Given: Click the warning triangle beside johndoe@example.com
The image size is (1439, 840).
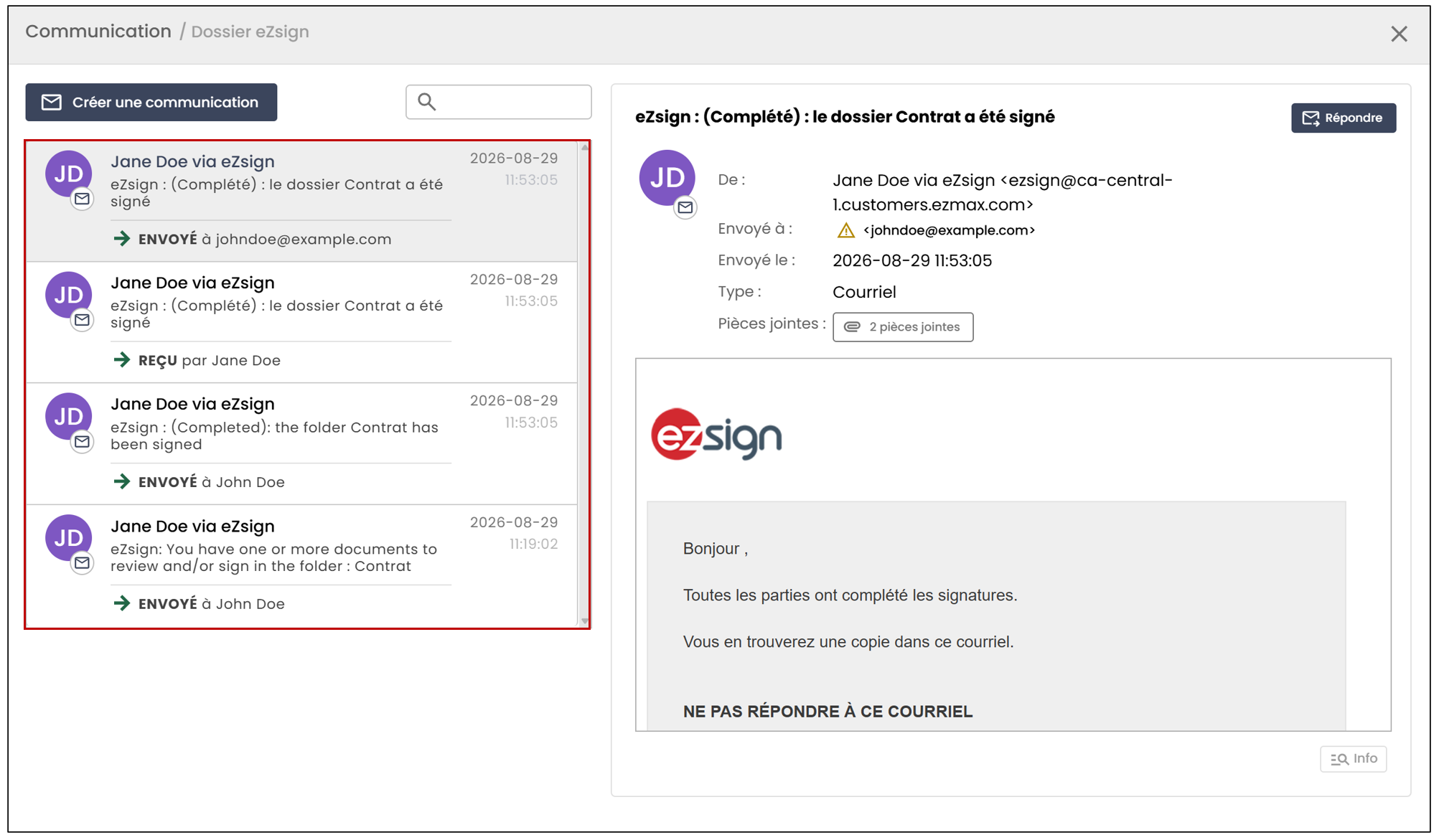Looking at the screenshot, I should point(846,230).
